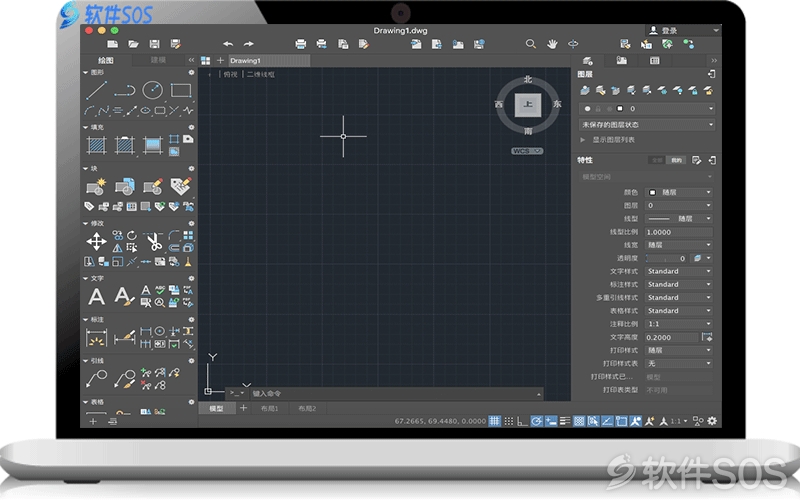Click the Insert Block icon
The width and height of the screenshot is (800, 500).
[x=124, y=187]
